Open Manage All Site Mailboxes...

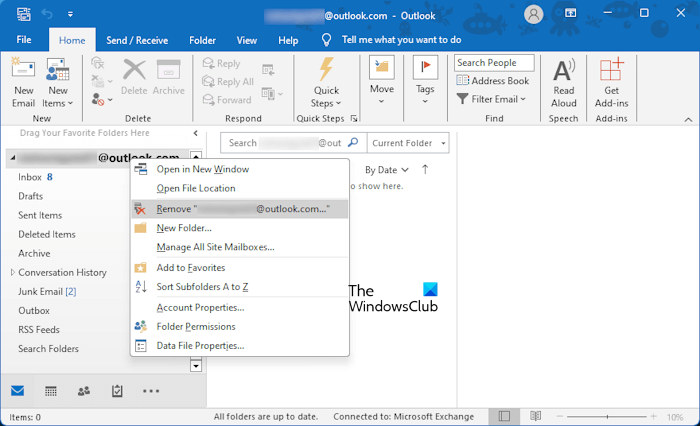click(x=239, y=247)
